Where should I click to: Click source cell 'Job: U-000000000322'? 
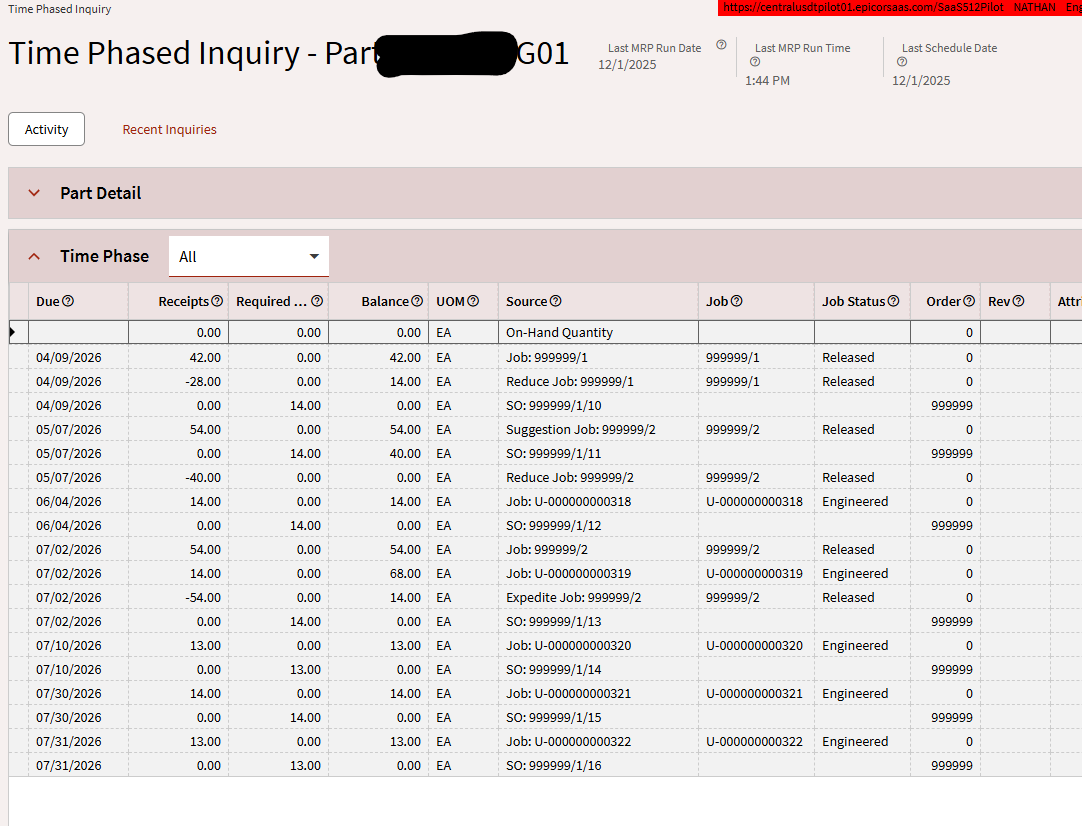[598, 741]
